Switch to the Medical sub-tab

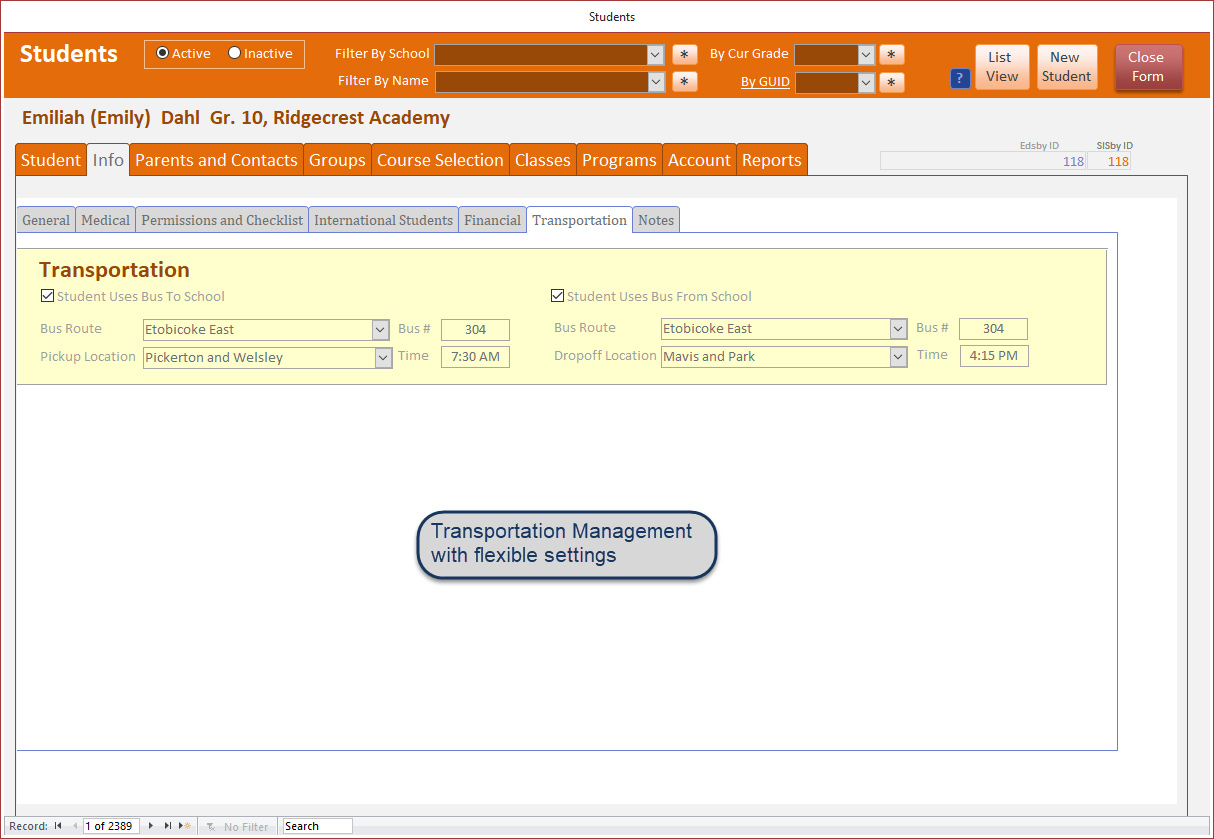[105, 220]
